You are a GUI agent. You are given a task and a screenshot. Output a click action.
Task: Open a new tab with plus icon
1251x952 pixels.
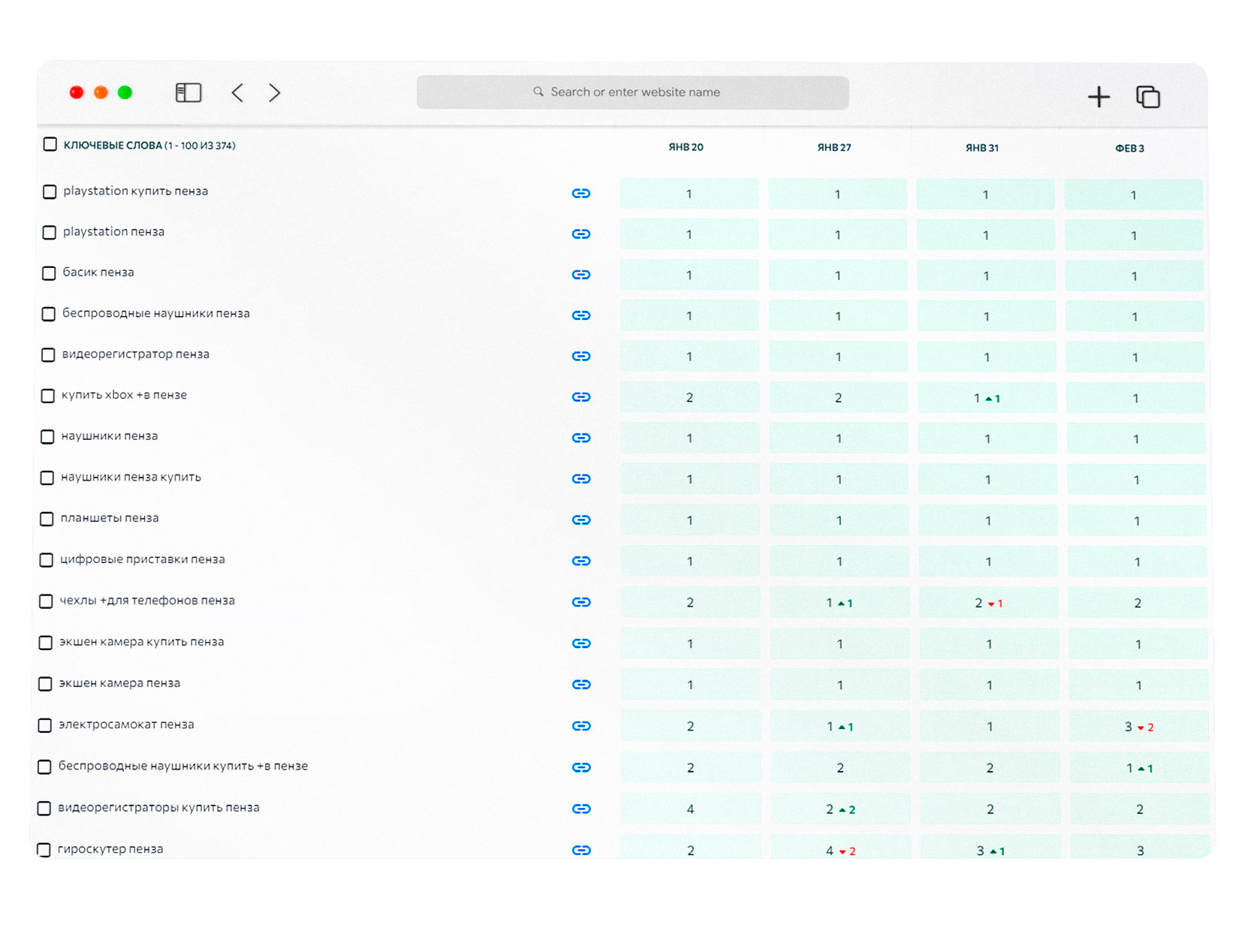(x=1099, y=96)
